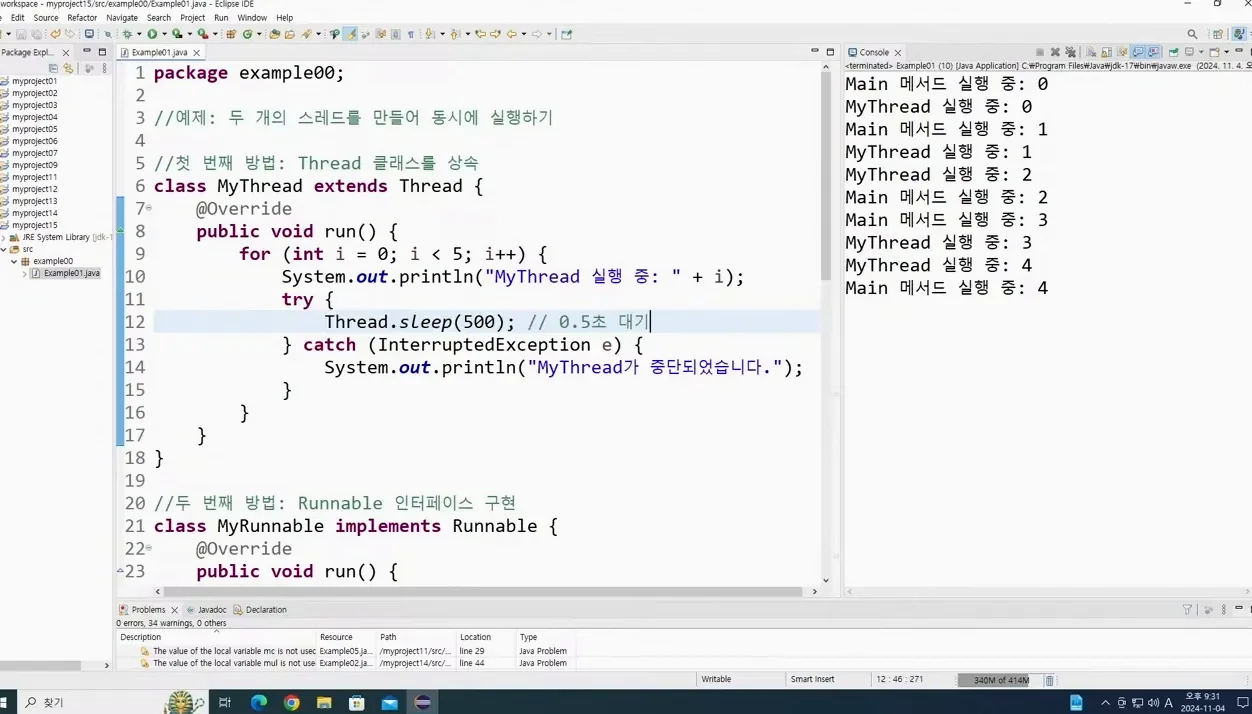This screenshot has height=714, width=1252.
Task: Click Clear Console icon
Action: point(1091,52)
